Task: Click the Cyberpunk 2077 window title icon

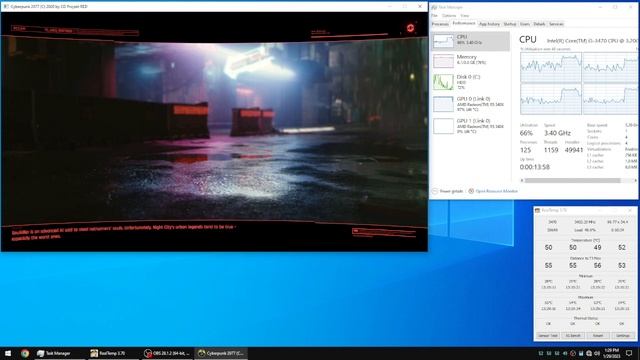Action: coord(6,7)
